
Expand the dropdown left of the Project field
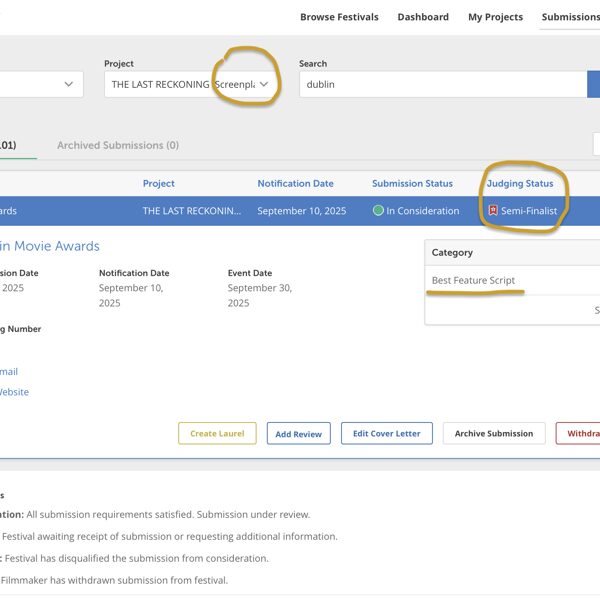point(40,85)
